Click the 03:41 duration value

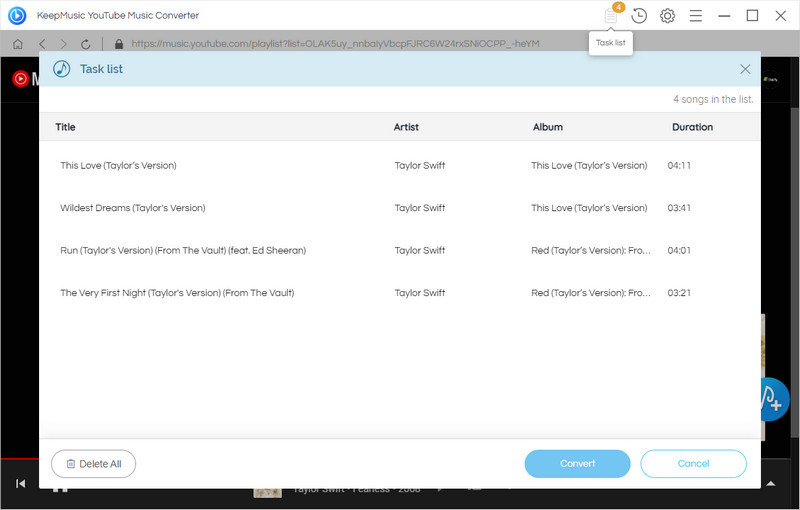coord(679,208)
